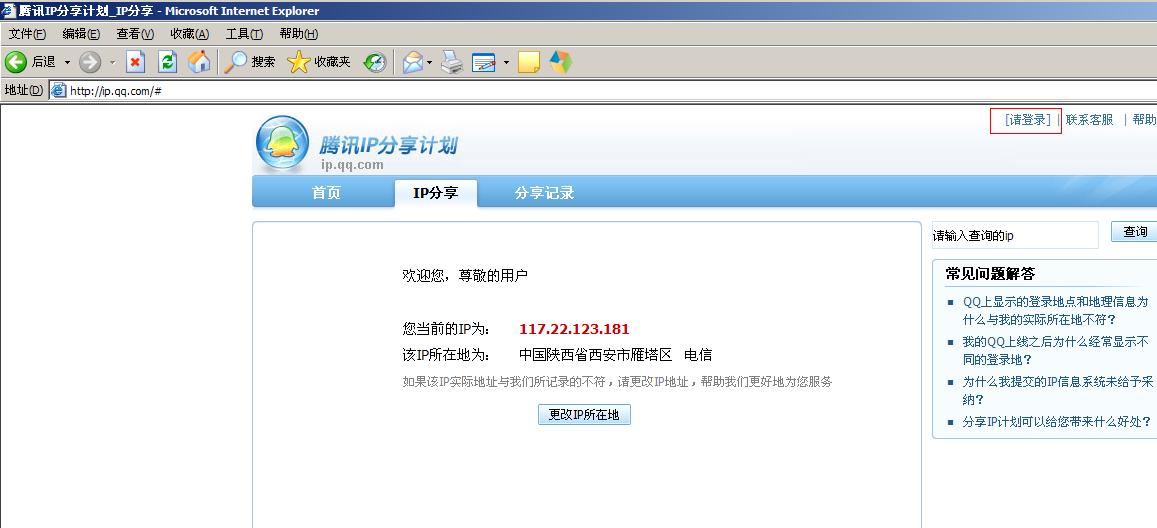Screen dimensions: 1157x528
Task: Open the 联系客服 link
Action: pyautogui.click(x=1089, y=119)
